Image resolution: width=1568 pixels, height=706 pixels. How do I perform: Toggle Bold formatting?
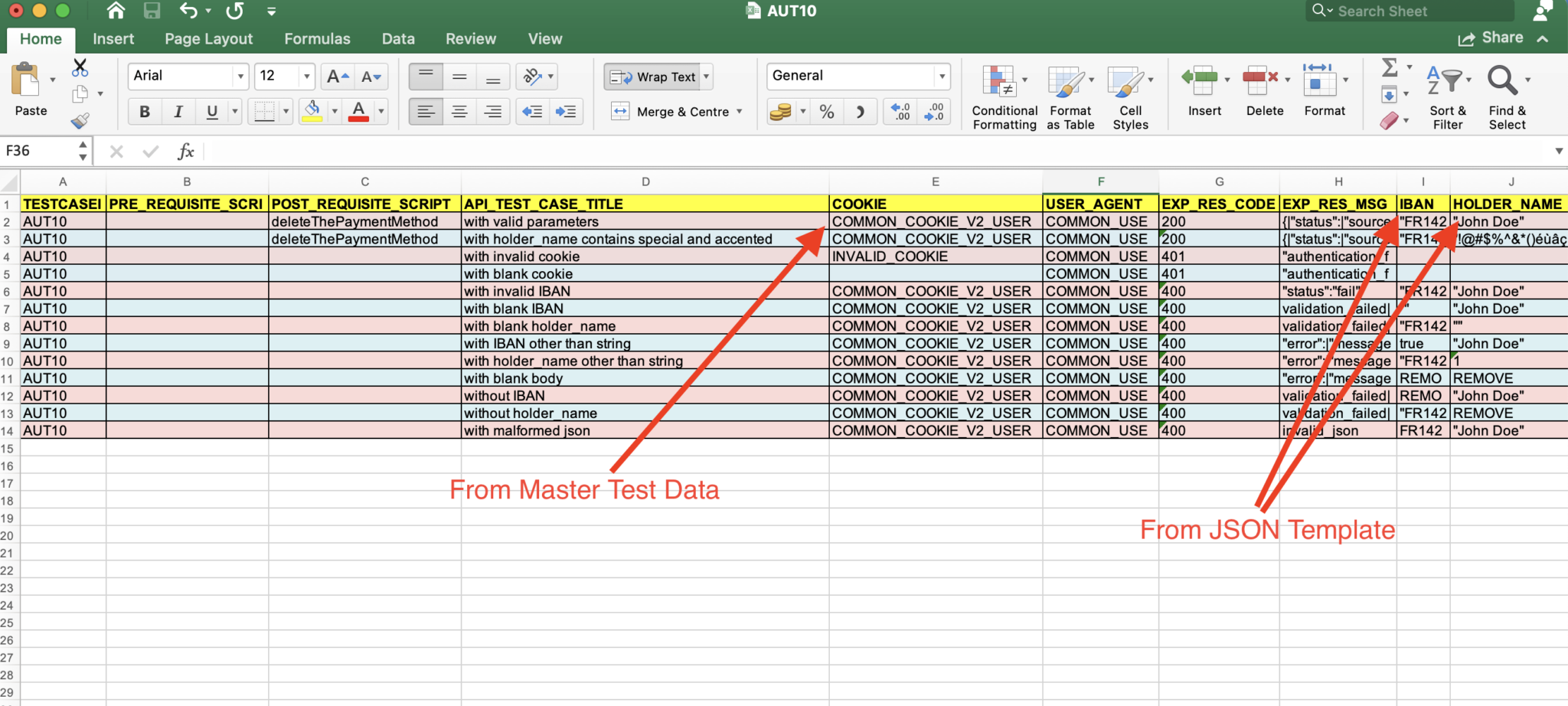(x=145, y=113)
